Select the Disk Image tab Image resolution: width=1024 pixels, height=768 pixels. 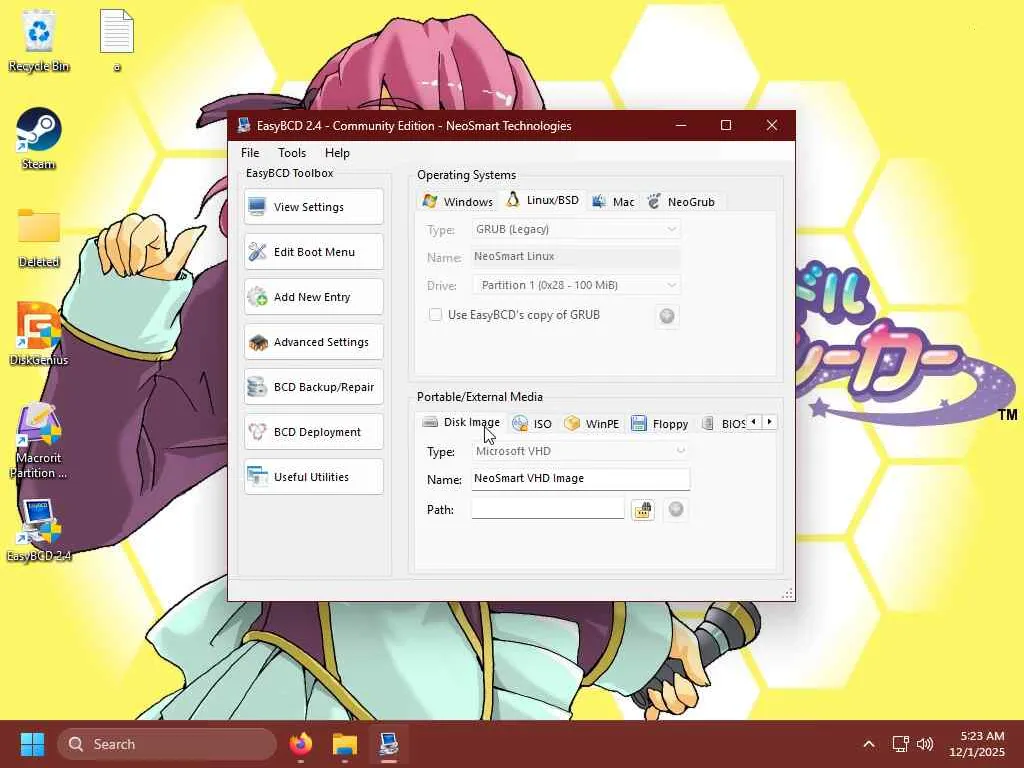tap(461, 423)
